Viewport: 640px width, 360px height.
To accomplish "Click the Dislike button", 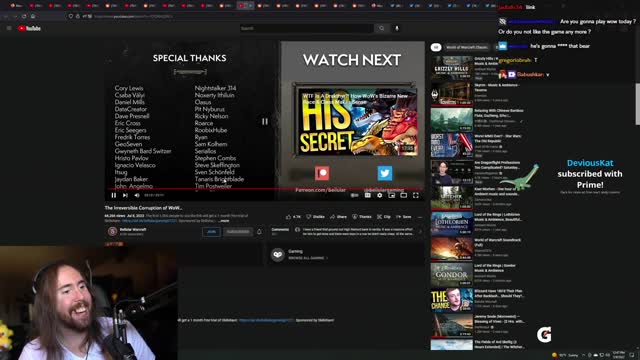I will coord(316,217).
